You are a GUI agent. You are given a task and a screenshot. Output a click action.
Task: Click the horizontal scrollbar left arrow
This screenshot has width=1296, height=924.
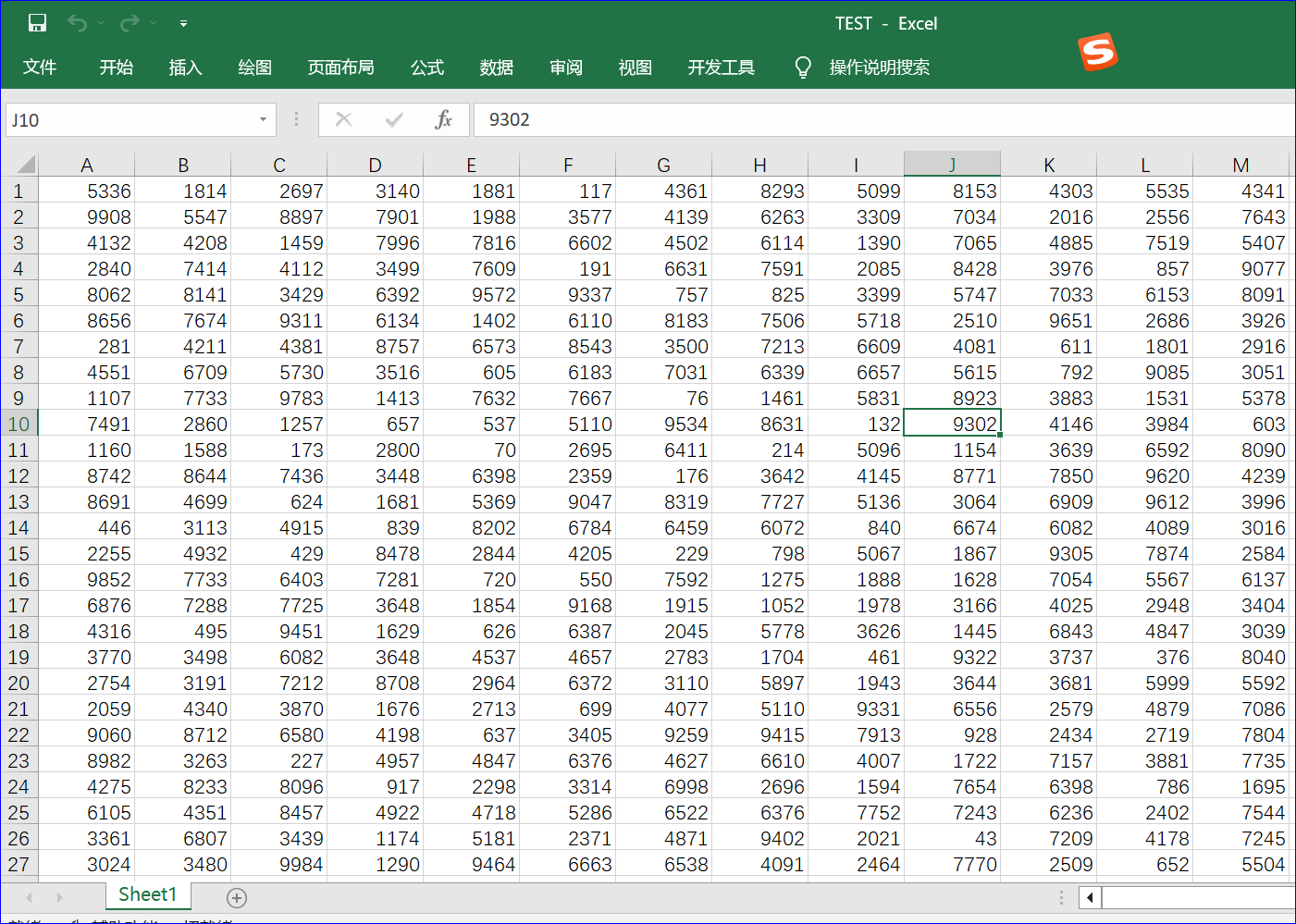1090,897
